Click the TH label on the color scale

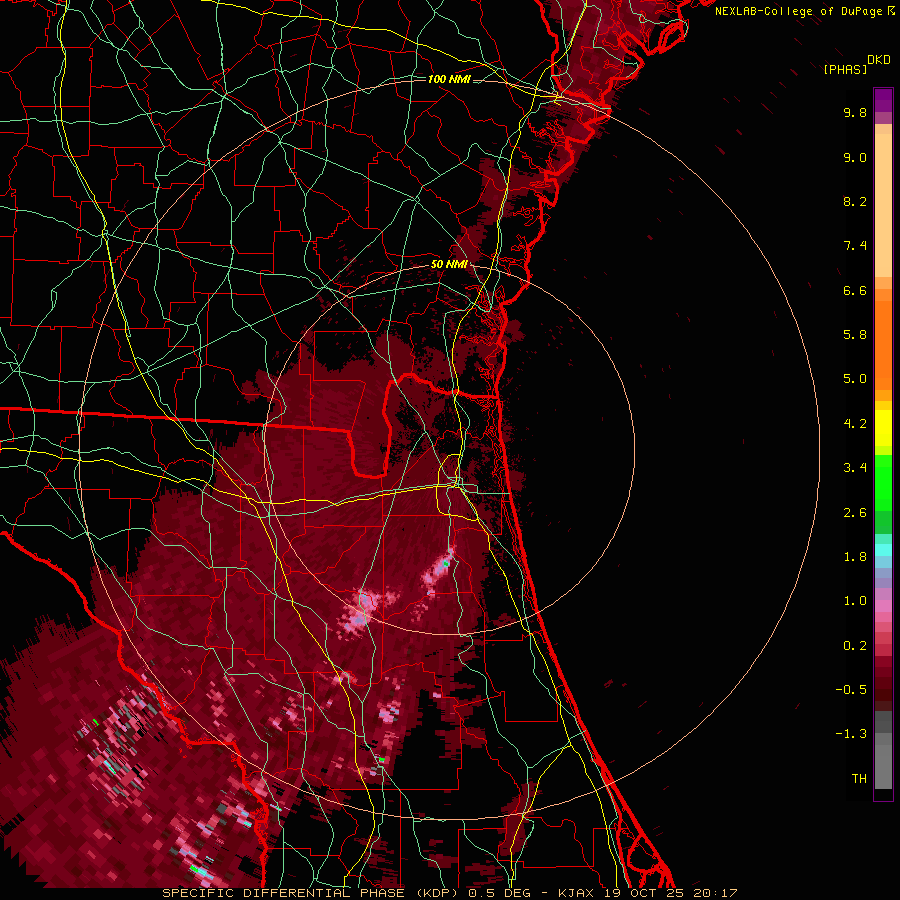859,779
